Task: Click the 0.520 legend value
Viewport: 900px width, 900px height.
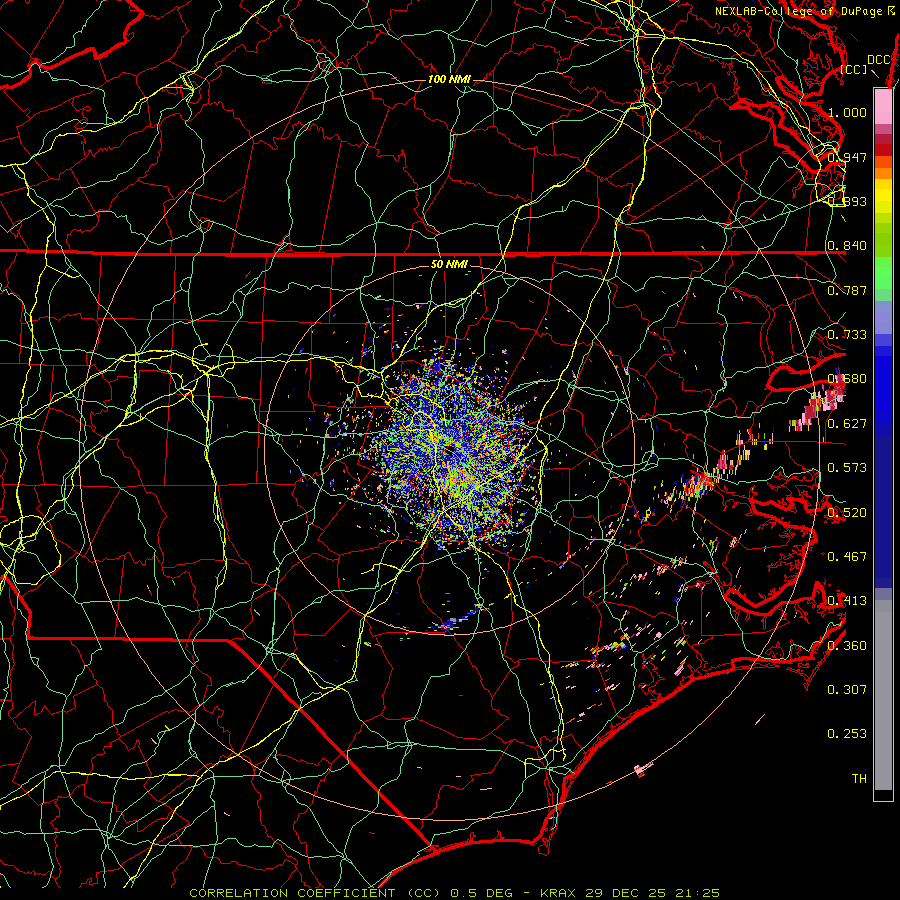Action: coord(847,513)
